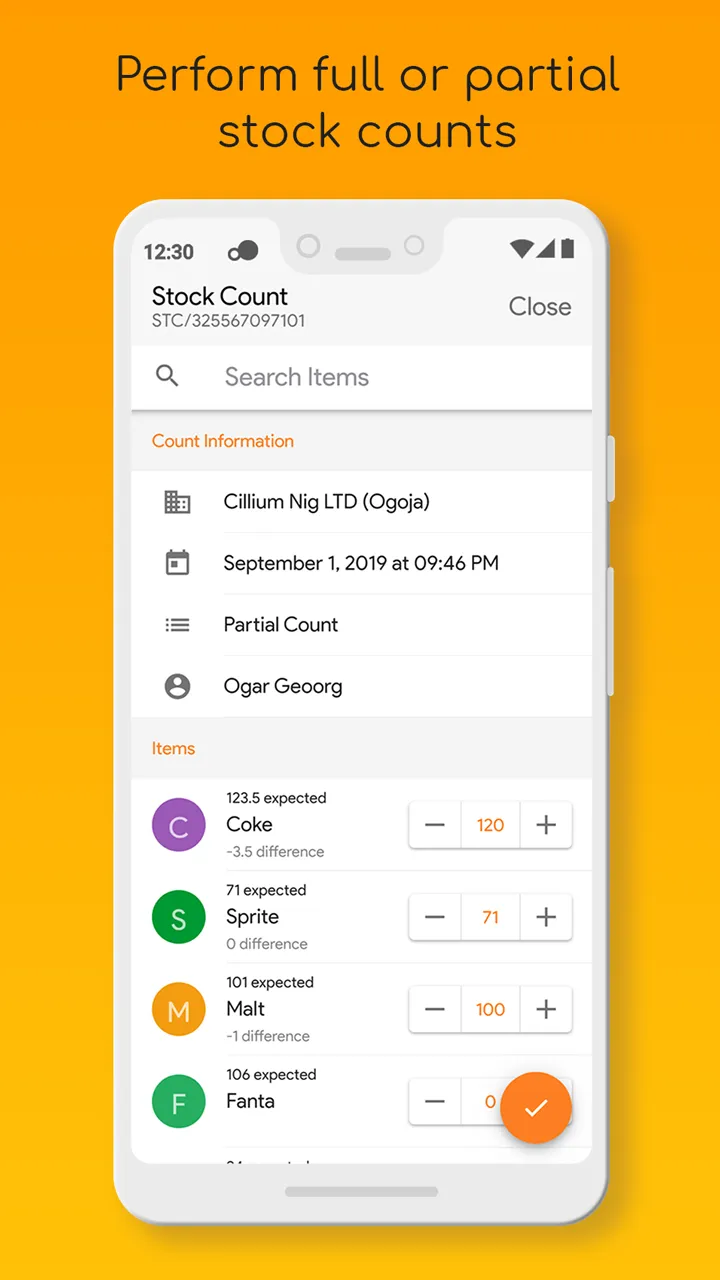Image resolution: width=720 pixels, height=1280 pixels.
Task: Tap the person icon beside Ogar Geoorg
Action: [x=177, y=686]
